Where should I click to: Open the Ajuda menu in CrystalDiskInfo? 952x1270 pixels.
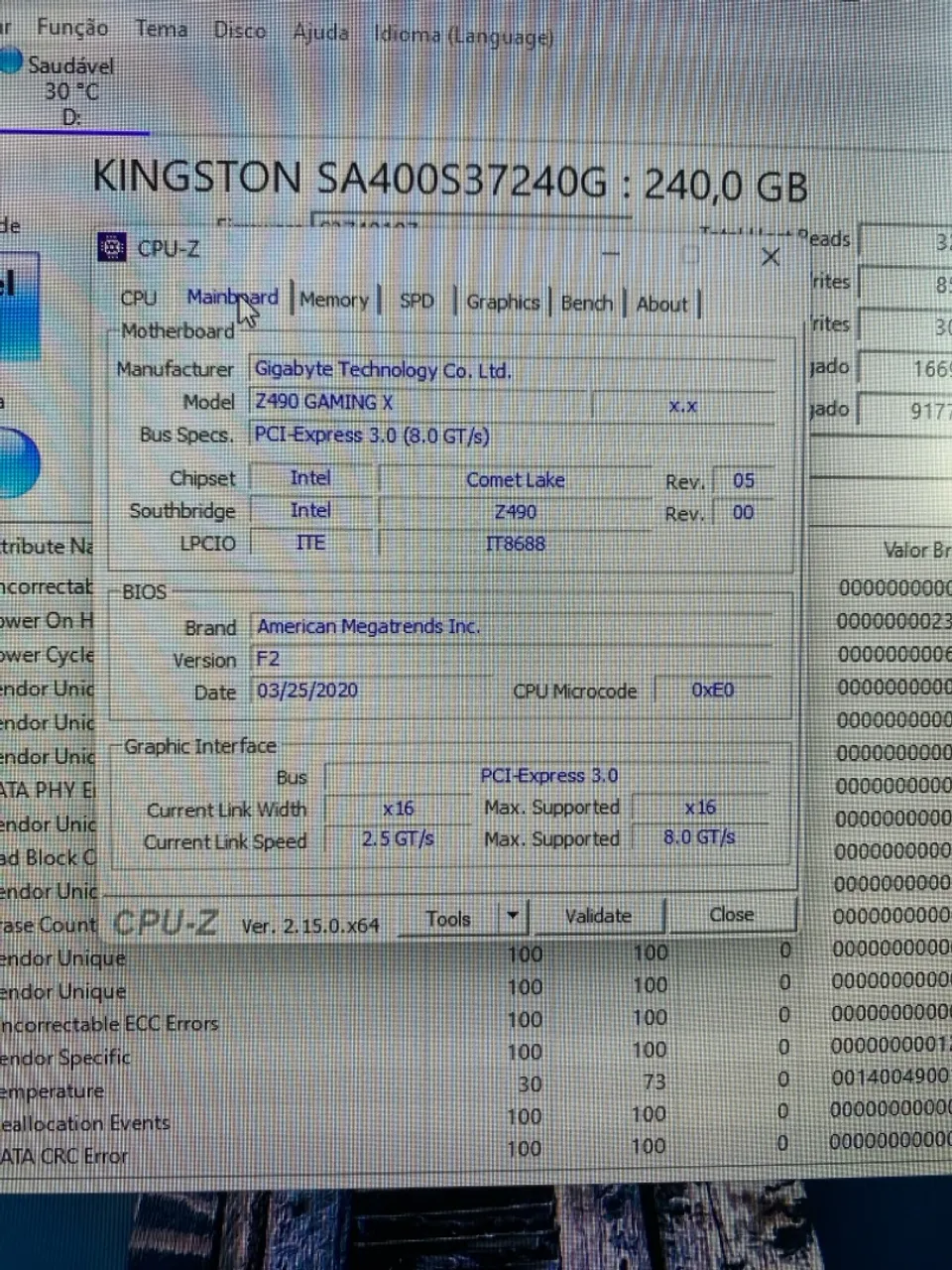[320, 33]
